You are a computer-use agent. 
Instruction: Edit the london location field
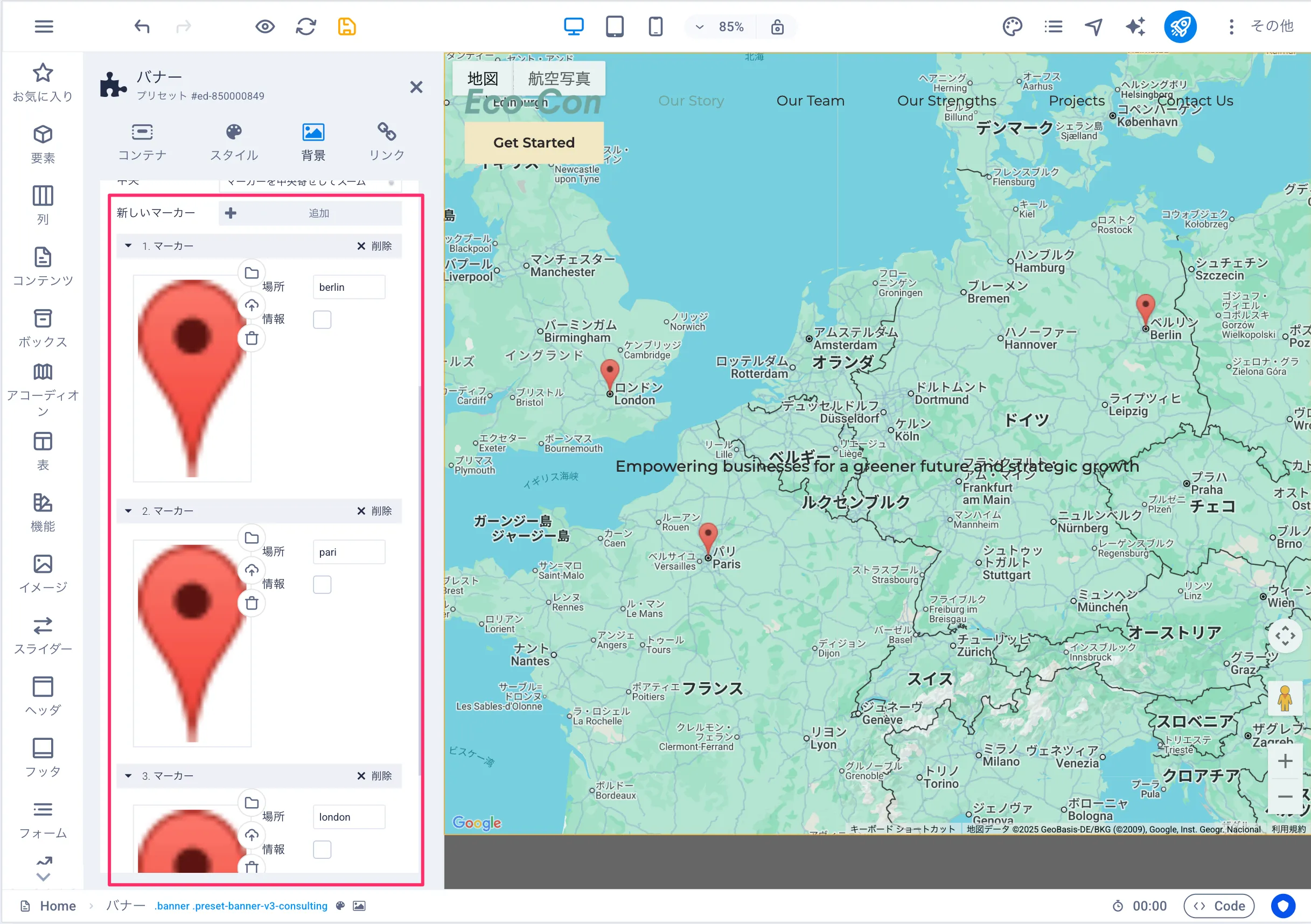pos(349,817)
